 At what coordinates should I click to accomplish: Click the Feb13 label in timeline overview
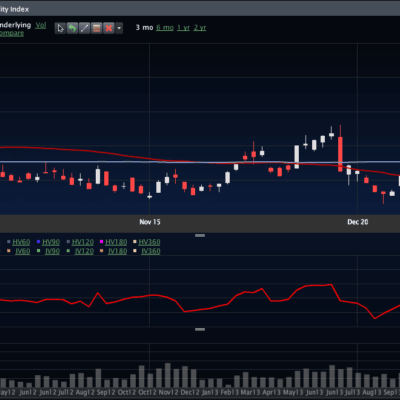click(229, 392)
